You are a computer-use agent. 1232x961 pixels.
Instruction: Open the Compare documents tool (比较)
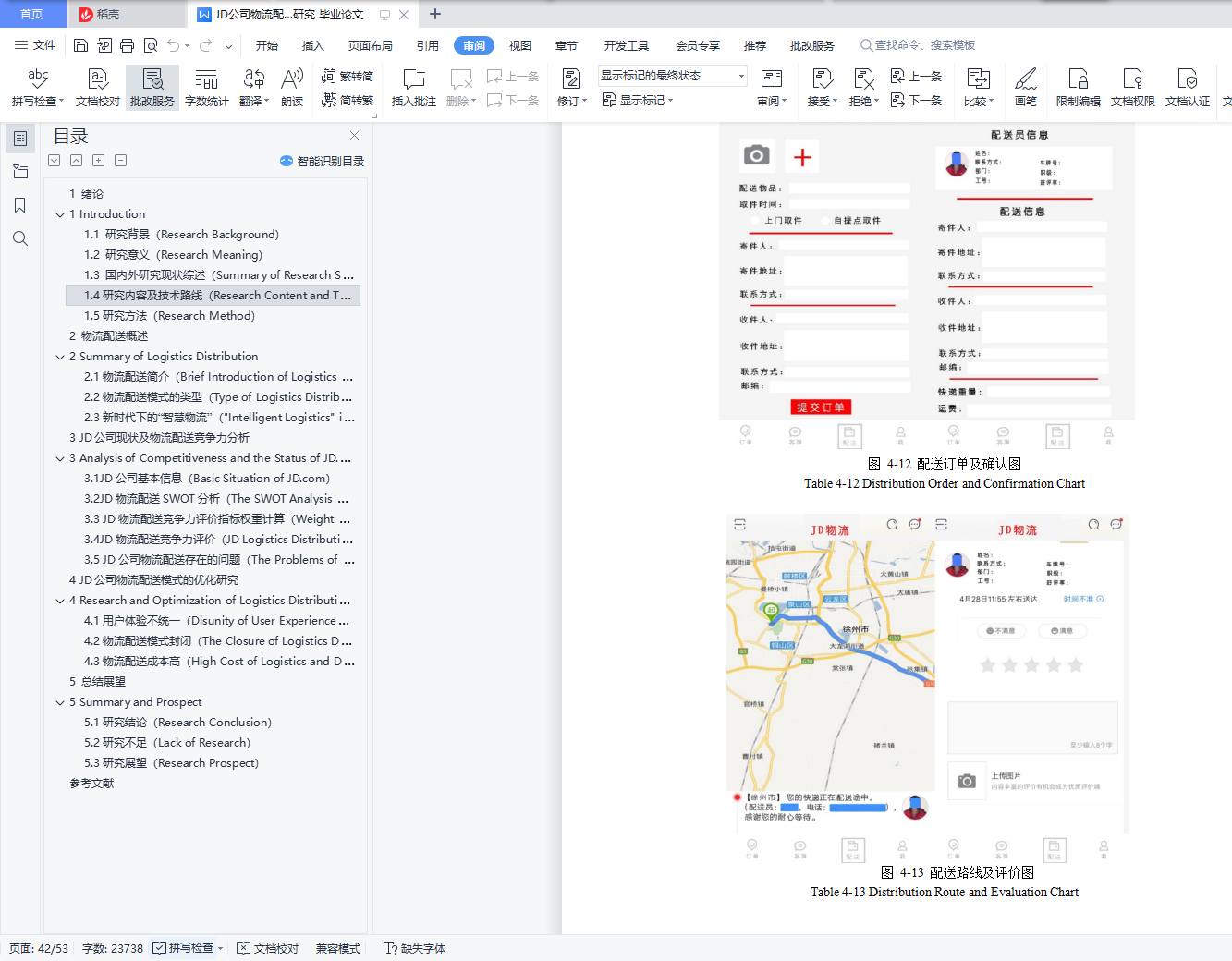(979, 88)
